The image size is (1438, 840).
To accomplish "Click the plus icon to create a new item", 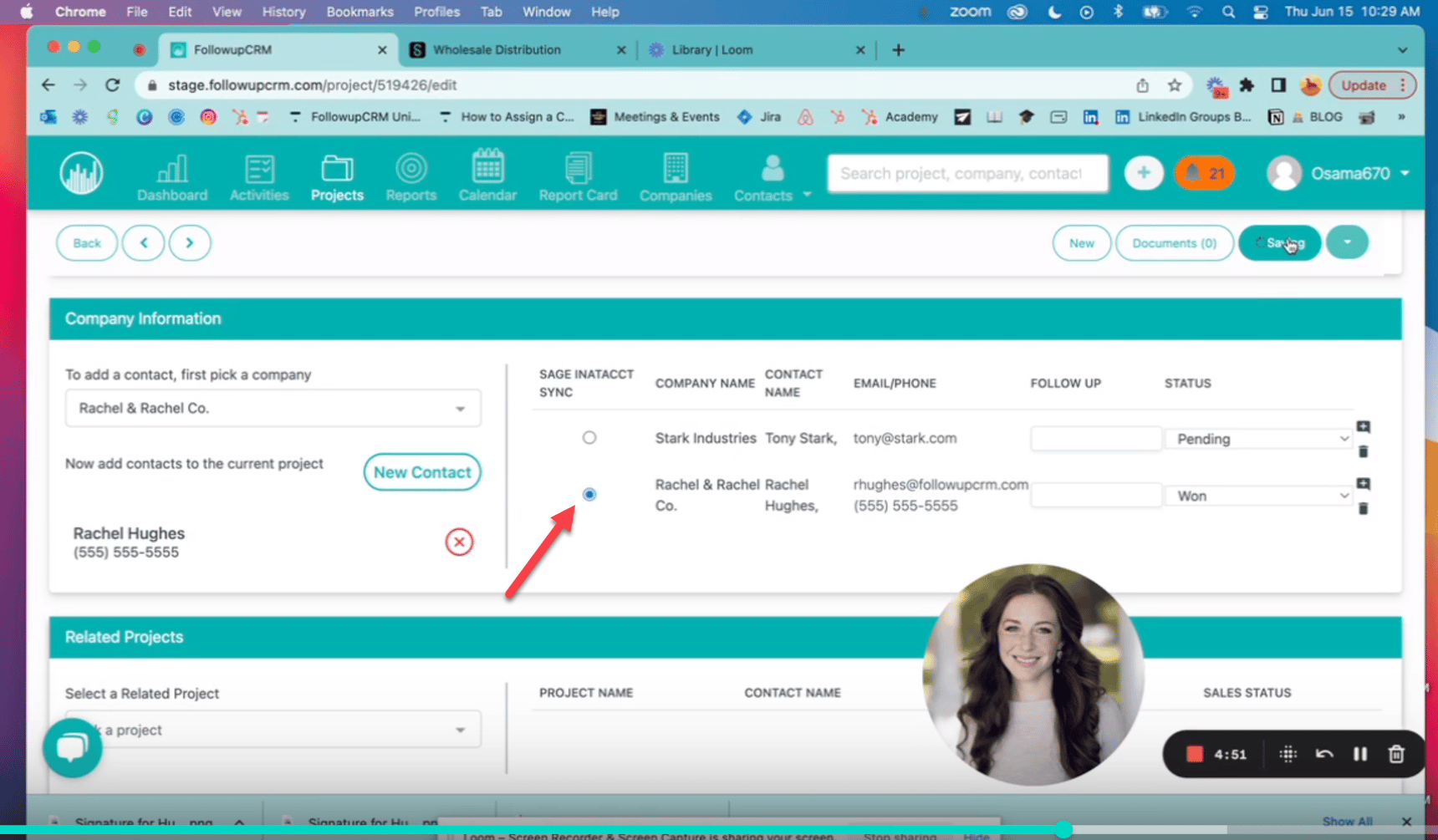I will pos(1143,173).
